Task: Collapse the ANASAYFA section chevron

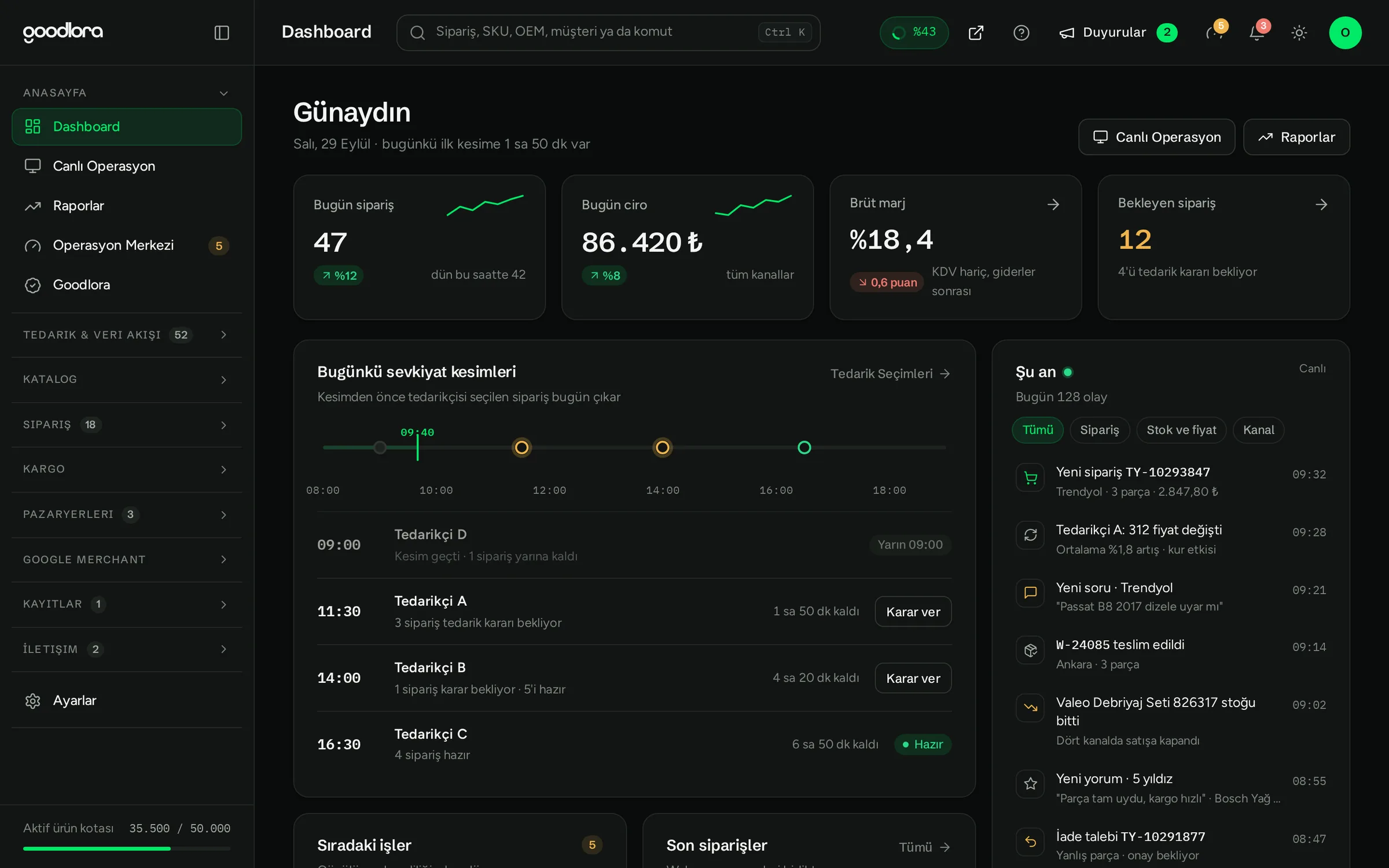Action: click(x=224, y=93)
